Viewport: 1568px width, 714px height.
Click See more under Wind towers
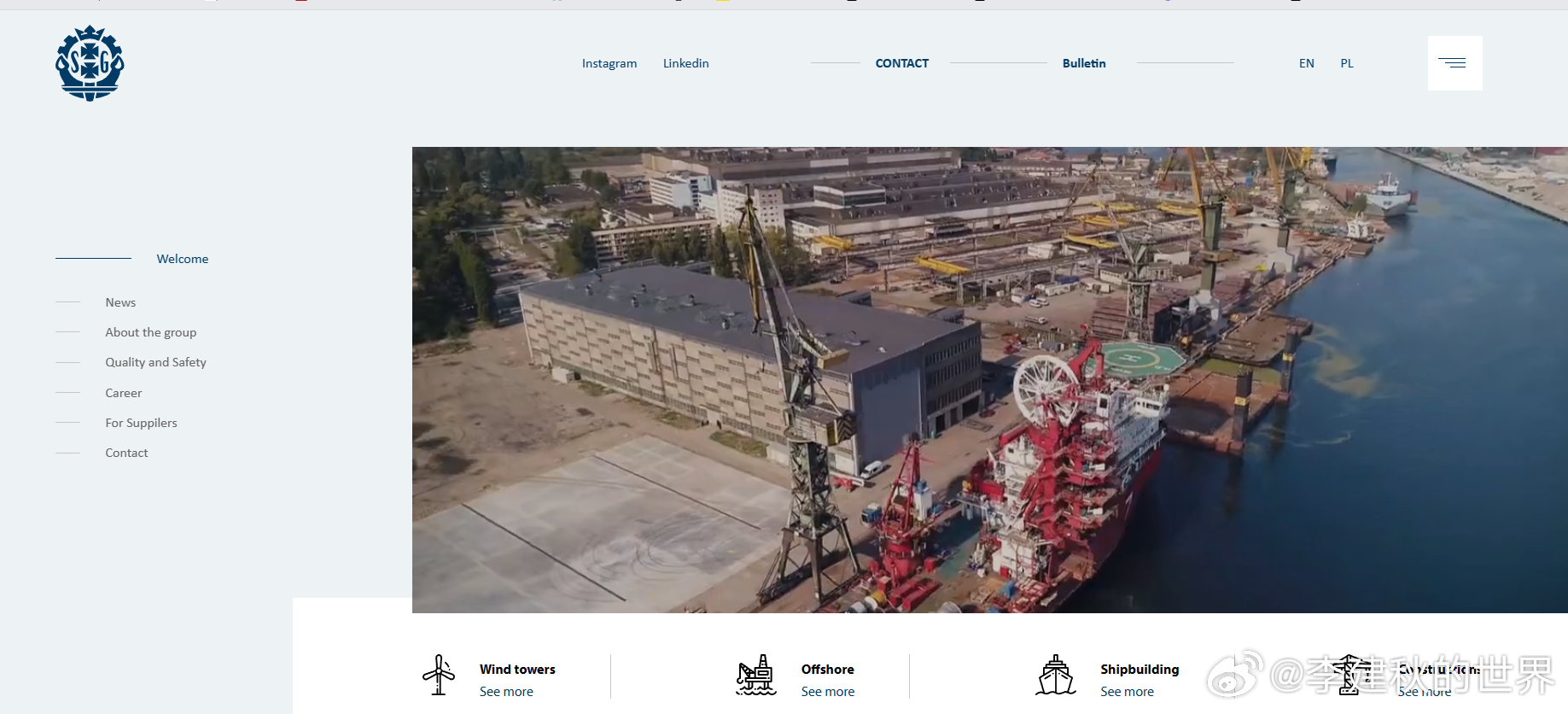pos(506,692)
